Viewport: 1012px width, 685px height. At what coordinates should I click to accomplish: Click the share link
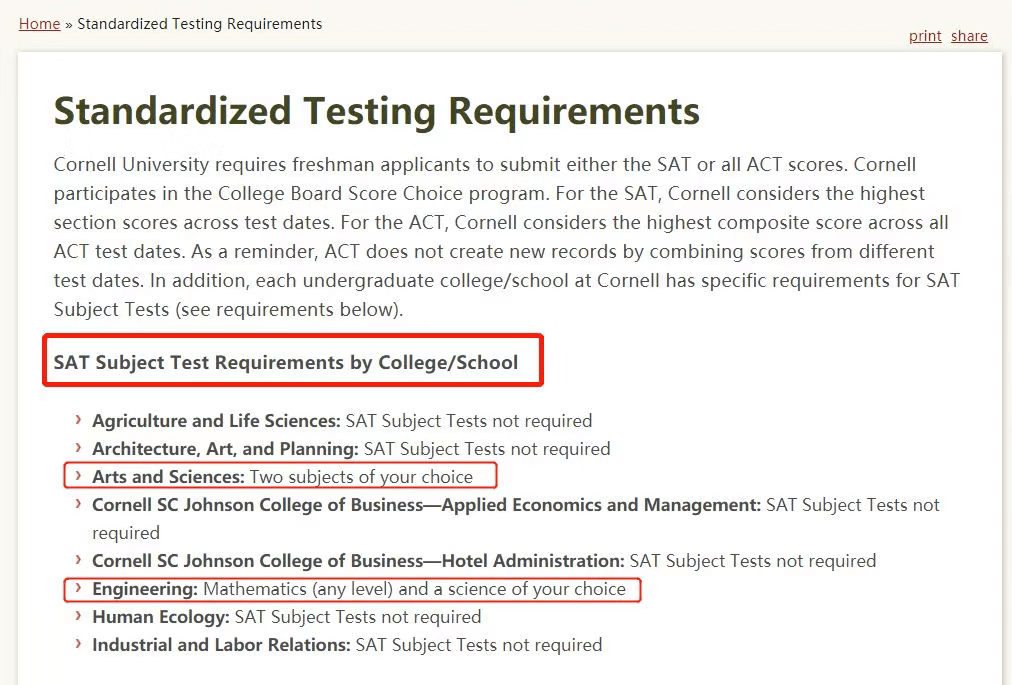click(969, 36)
